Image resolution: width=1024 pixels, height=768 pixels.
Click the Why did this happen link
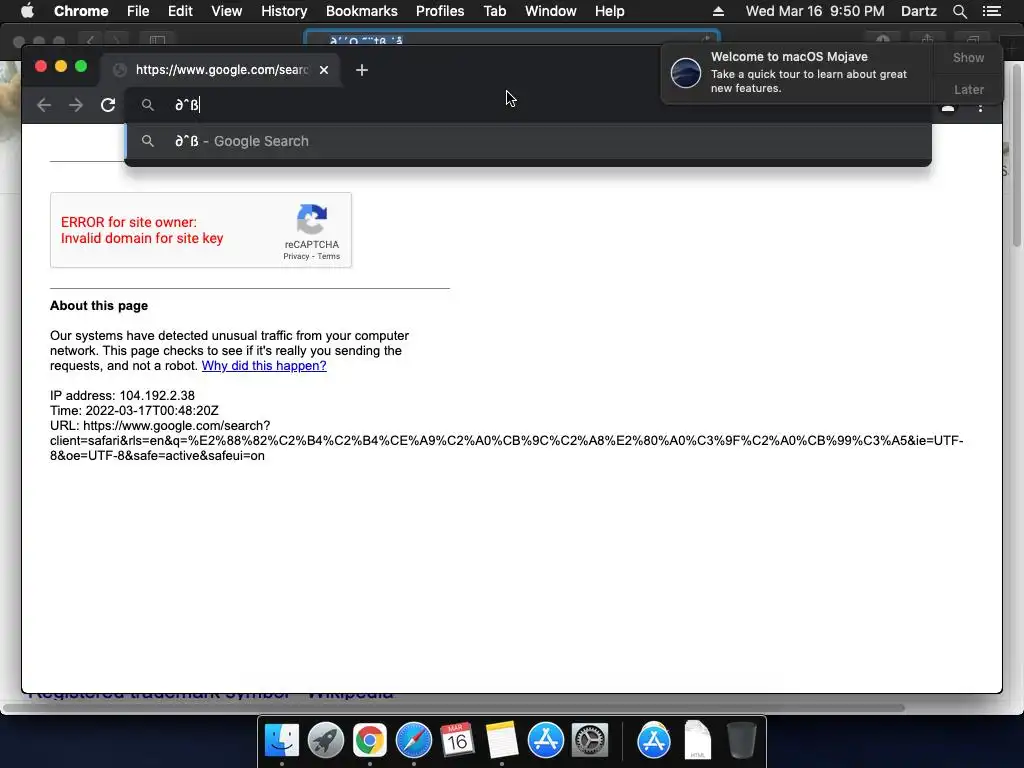[264, 366]
